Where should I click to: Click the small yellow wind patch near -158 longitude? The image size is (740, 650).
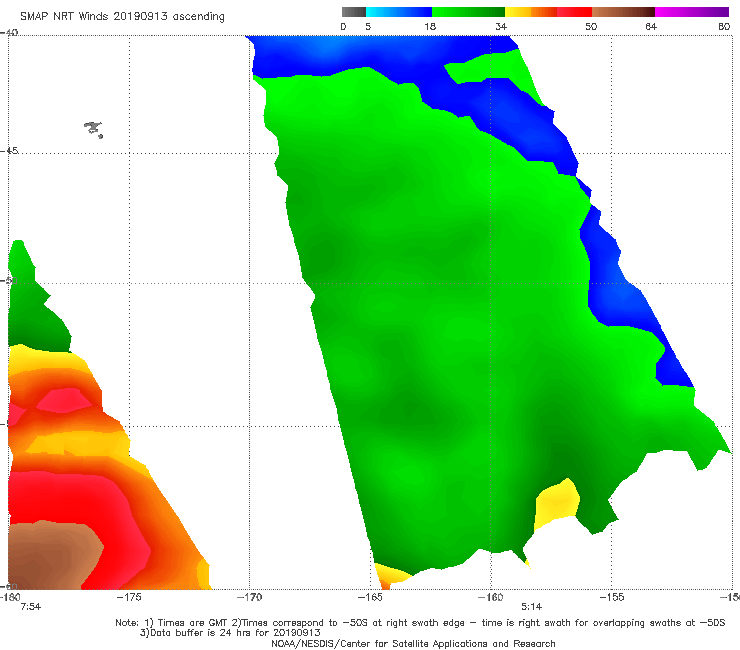coord(557,504)
